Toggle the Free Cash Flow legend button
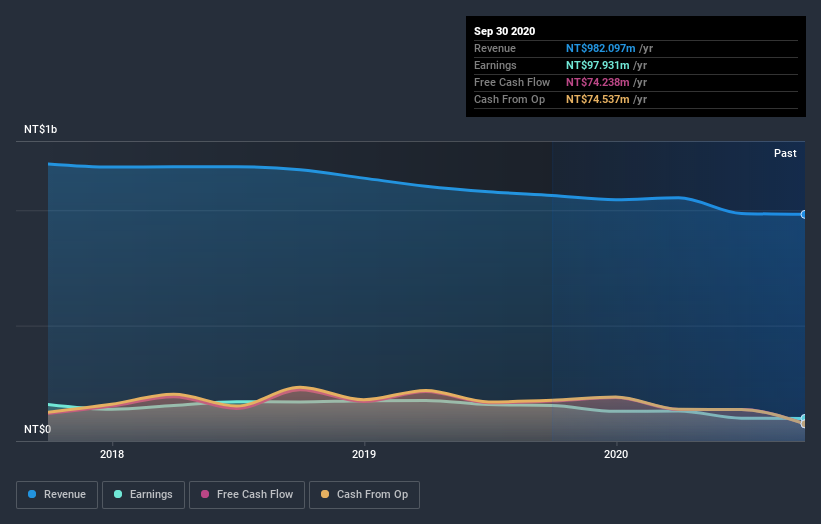Image resolution: width=821 pixels, height=524 pixels. pyautogui.click(x=247, y=495)
